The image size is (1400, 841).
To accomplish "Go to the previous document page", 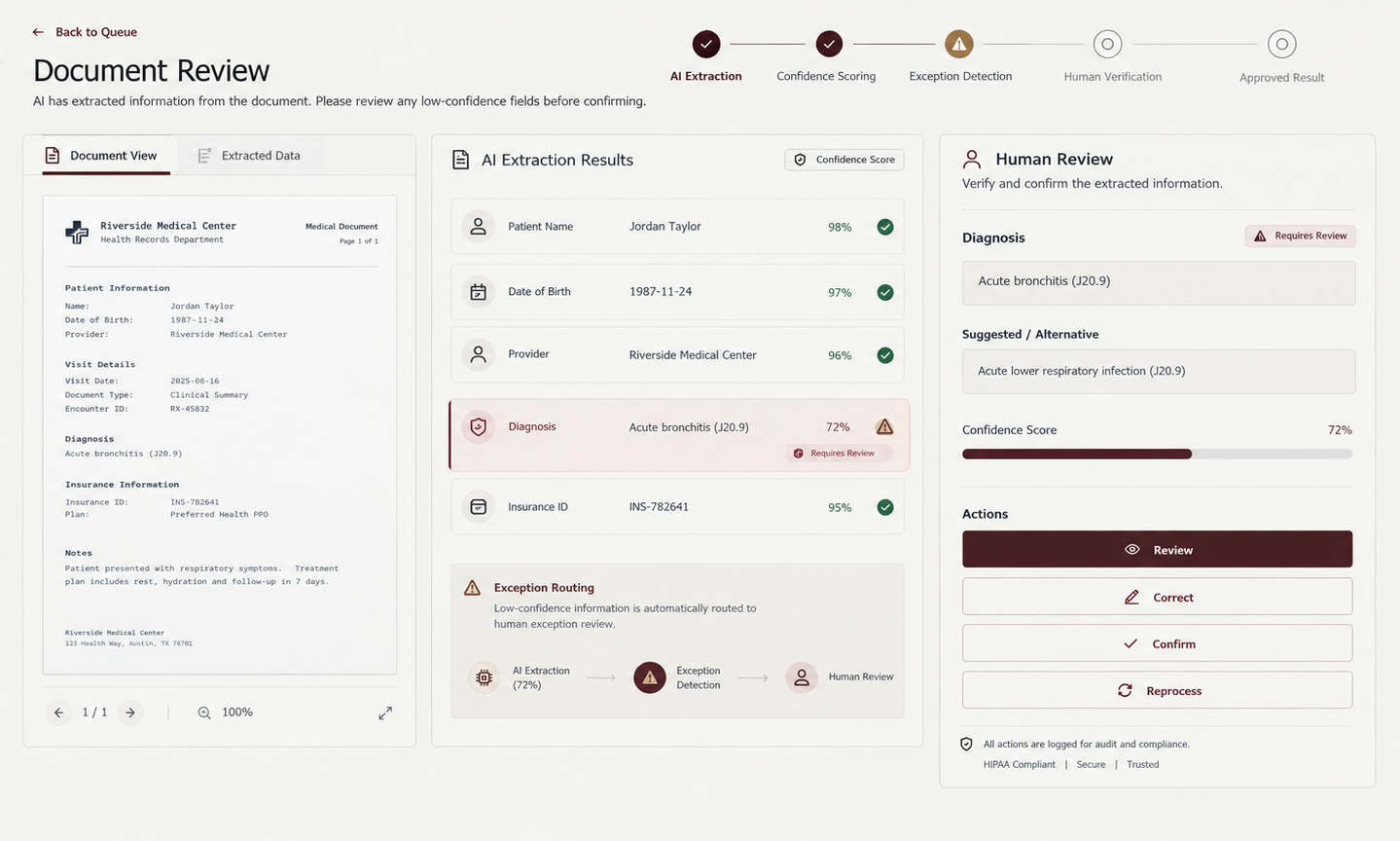I will click(x=58, y=713).
